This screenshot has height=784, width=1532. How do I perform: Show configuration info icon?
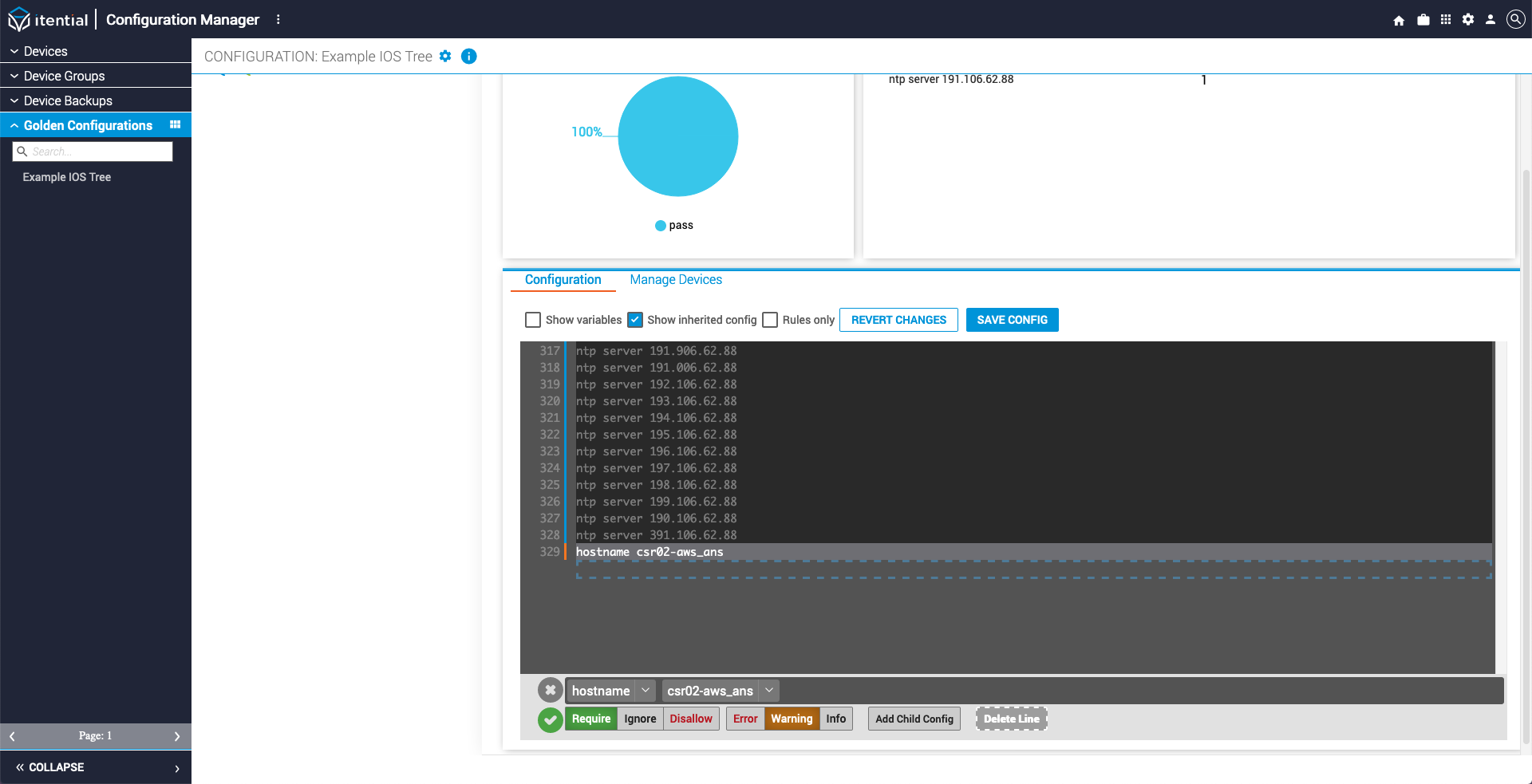coord(469,56)
